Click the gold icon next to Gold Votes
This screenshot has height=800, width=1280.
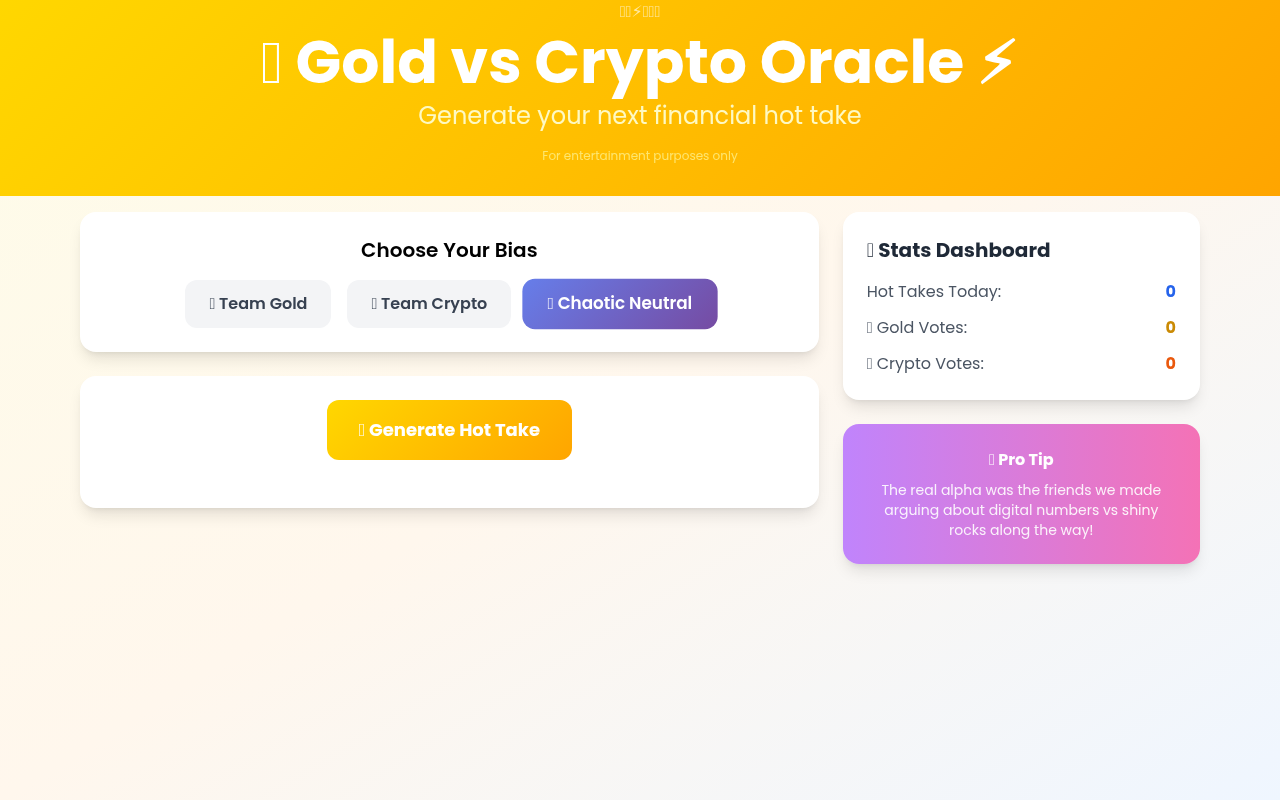click(869, 327)
